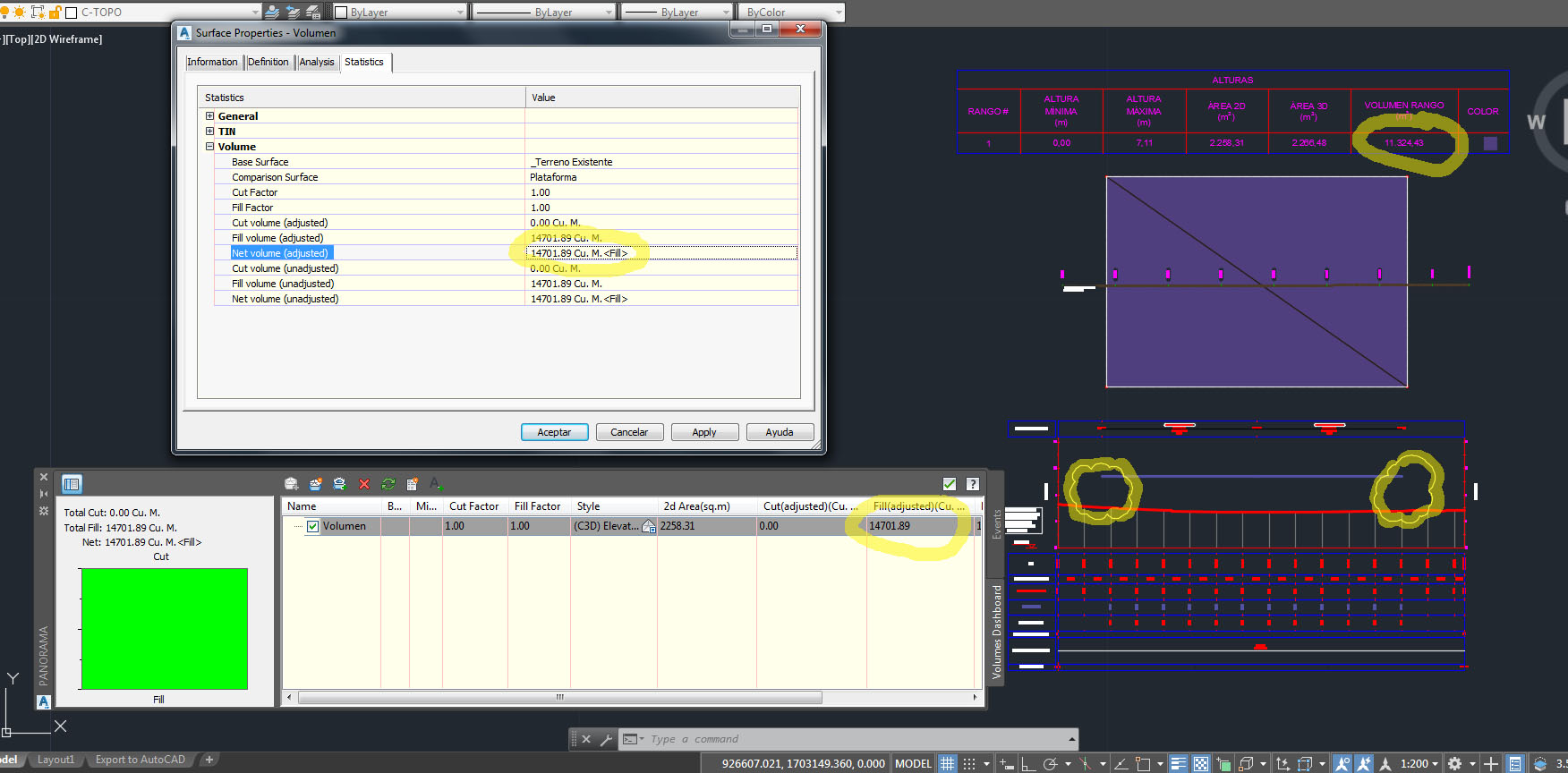This screenshot has width=1568, height=773.
Task: Click the Aceptar button
Action: 554,432
